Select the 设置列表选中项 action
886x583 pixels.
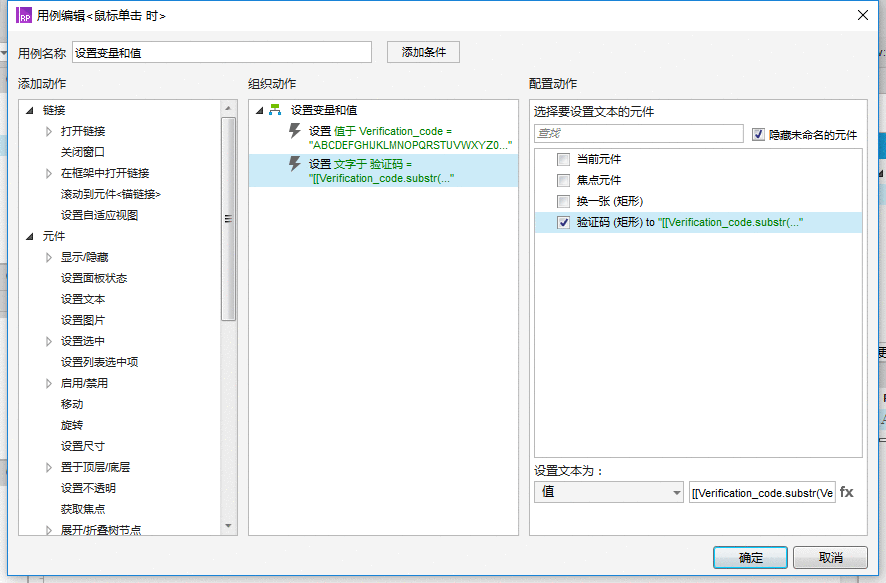[x=99, y=362]
